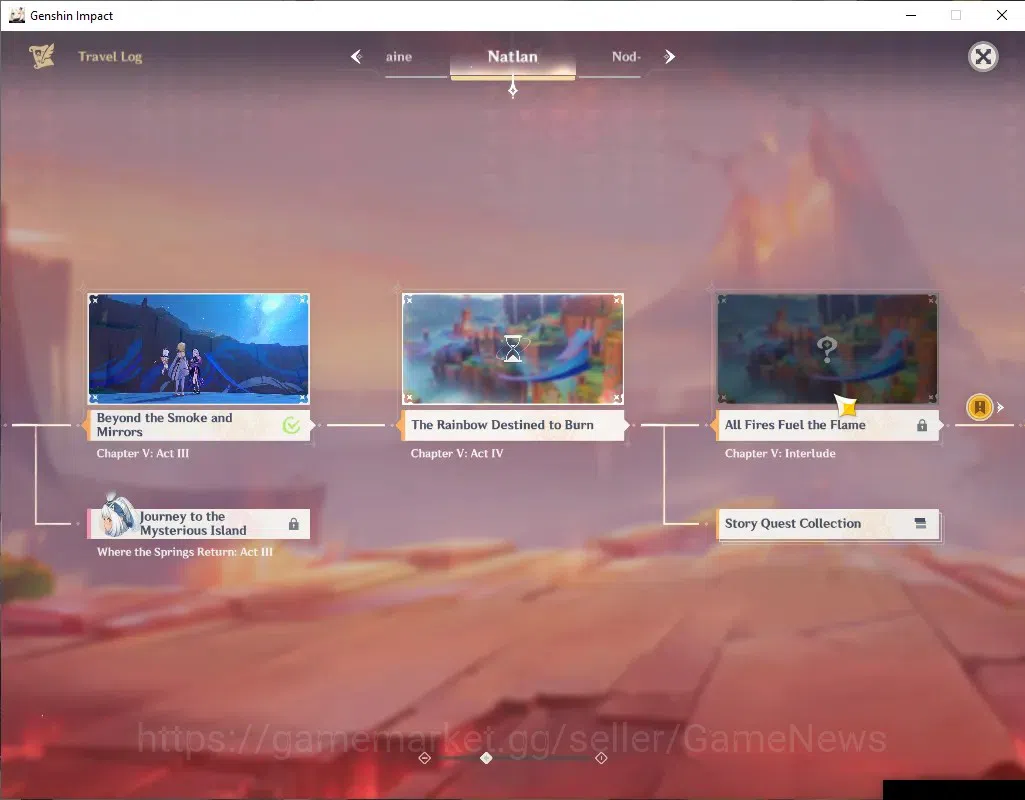This screenshot has height=800, width=1025.
Task: Expand the Story Quest Collection list icon
Action: (x=920, y=524)
